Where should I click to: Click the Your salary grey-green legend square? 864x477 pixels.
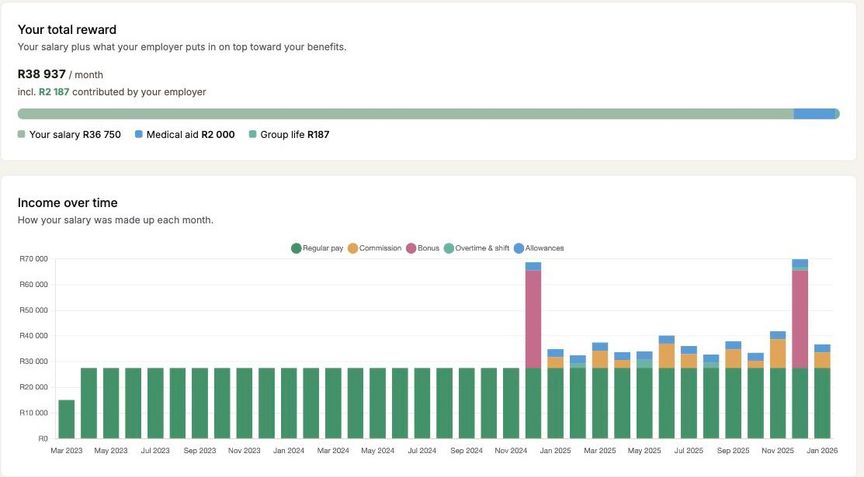(x=21, y=134)
